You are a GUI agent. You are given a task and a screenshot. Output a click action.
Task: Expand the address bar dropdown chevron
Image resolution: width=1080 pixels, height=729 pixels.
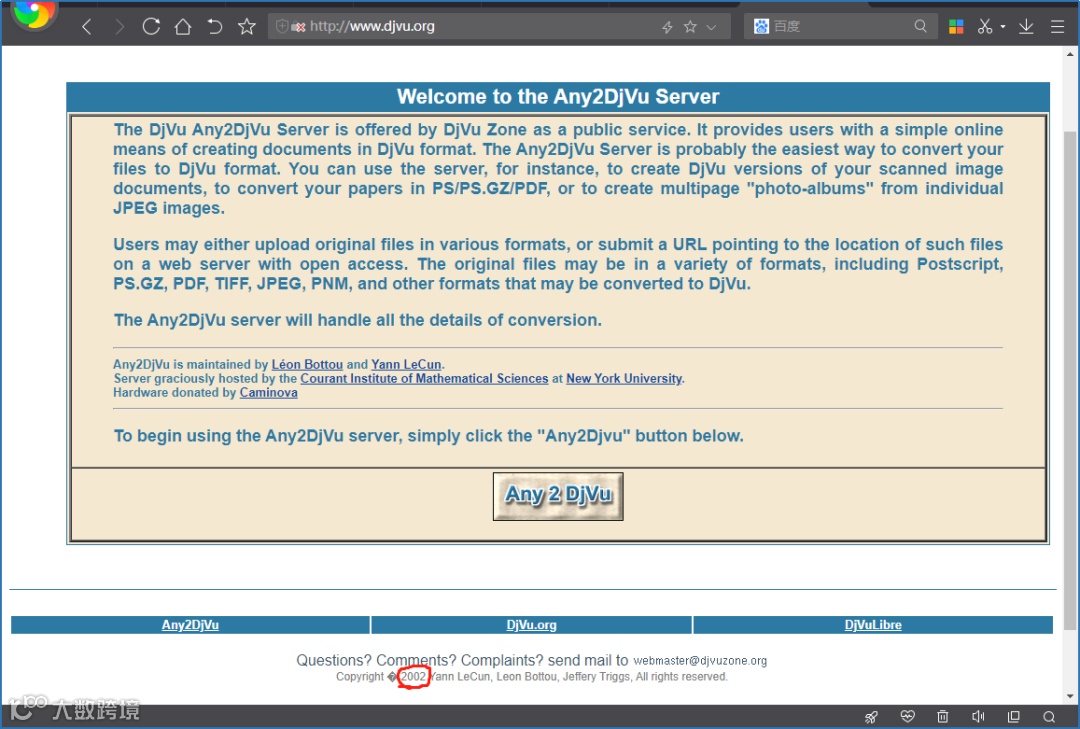[712, 27]
